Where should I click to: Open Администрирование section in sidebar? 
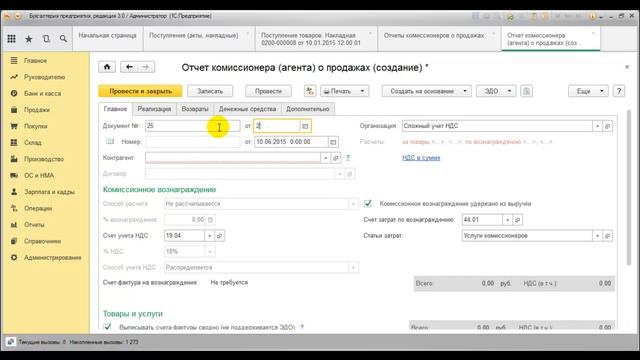tap(53, 258)
